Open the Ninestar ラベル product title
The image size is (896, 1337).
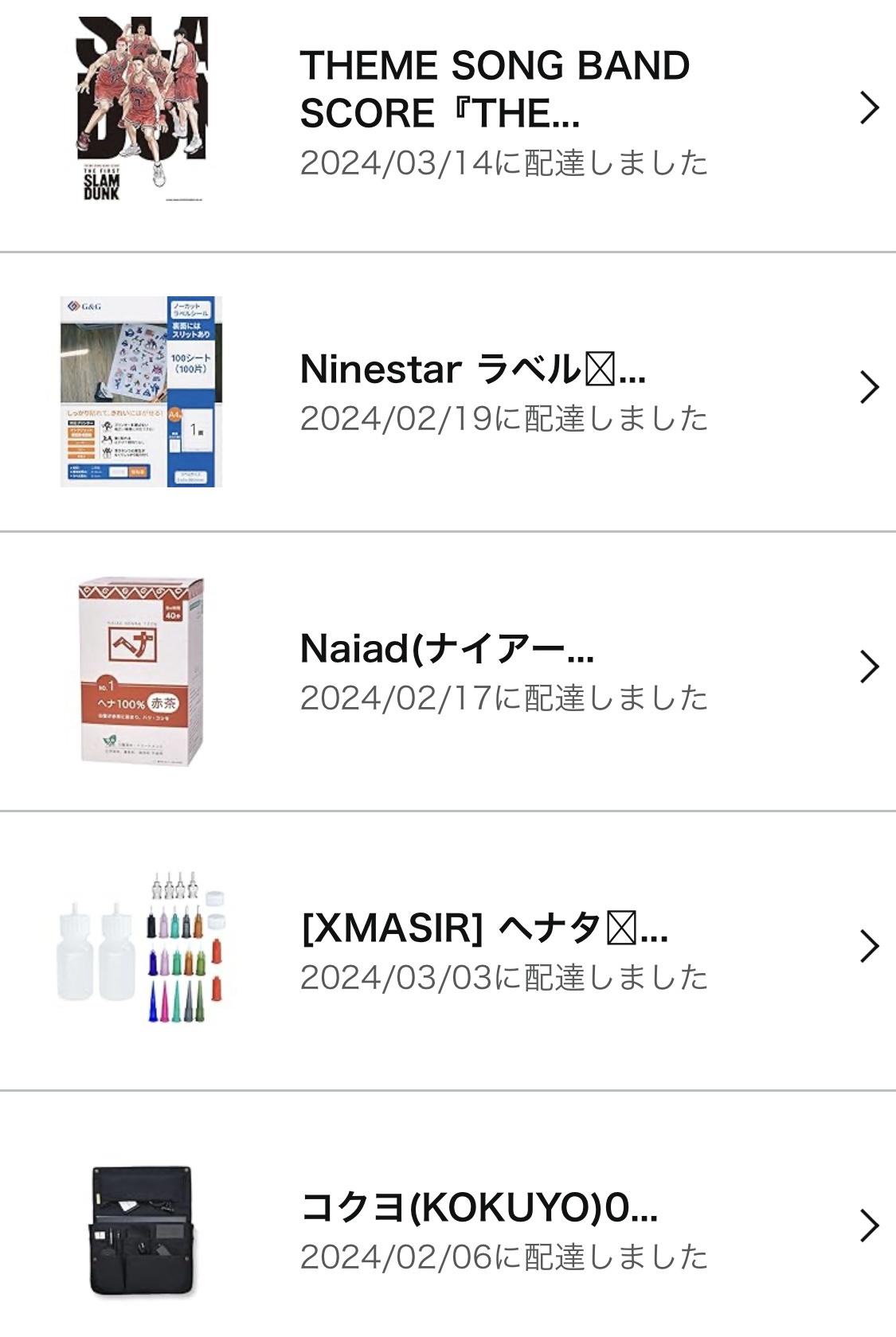click(472, 369)
